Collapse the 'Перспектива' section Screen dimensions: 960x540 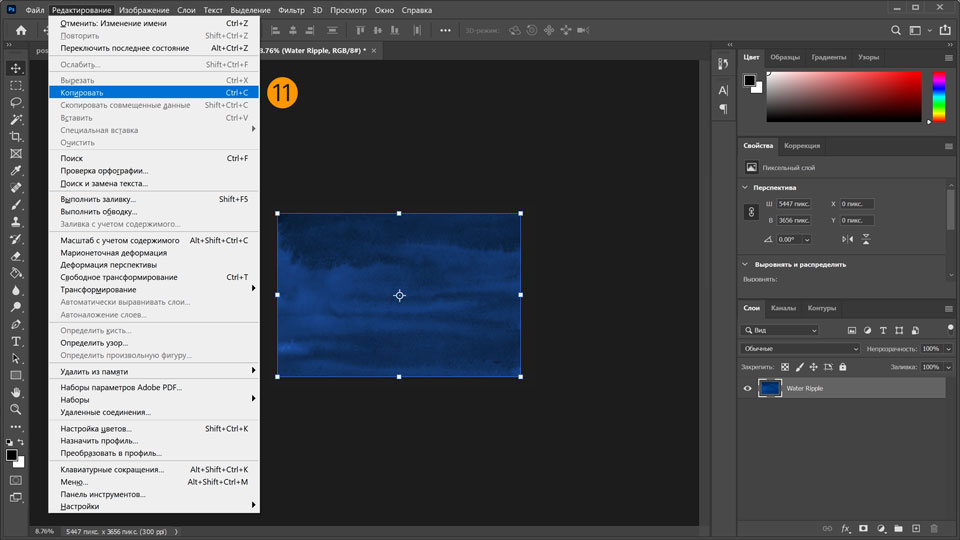745,187
